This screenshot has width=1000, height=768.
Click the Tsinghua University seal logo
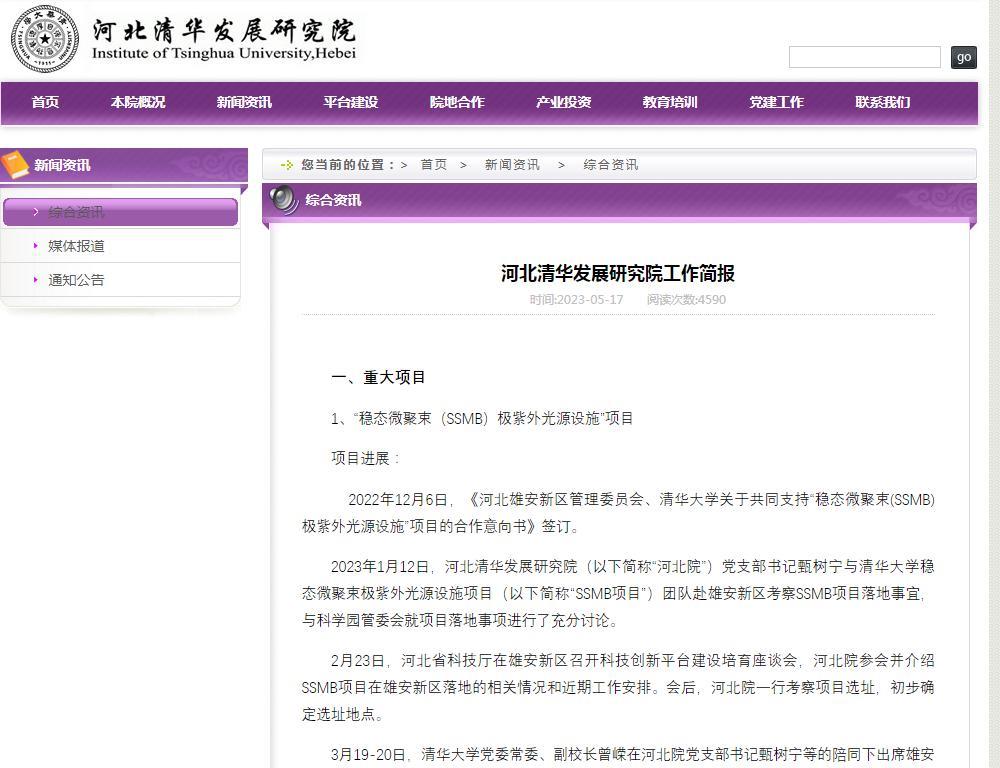(45, 39)
